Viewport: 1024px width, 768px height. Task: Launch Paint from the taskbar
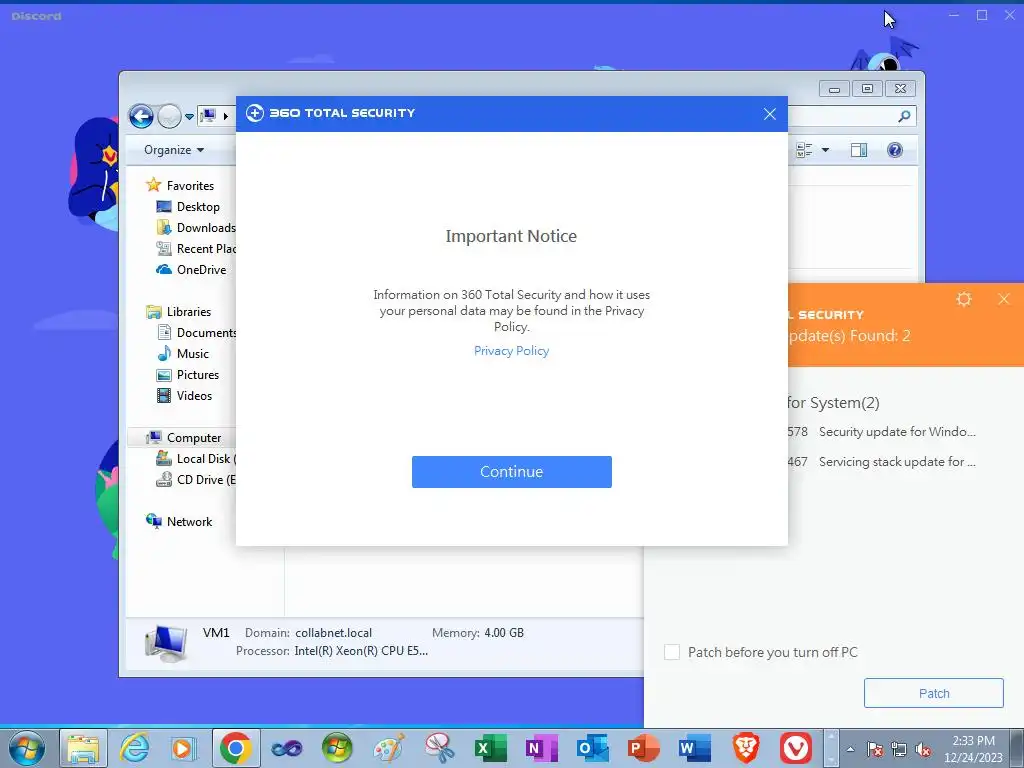coord(389,748)
